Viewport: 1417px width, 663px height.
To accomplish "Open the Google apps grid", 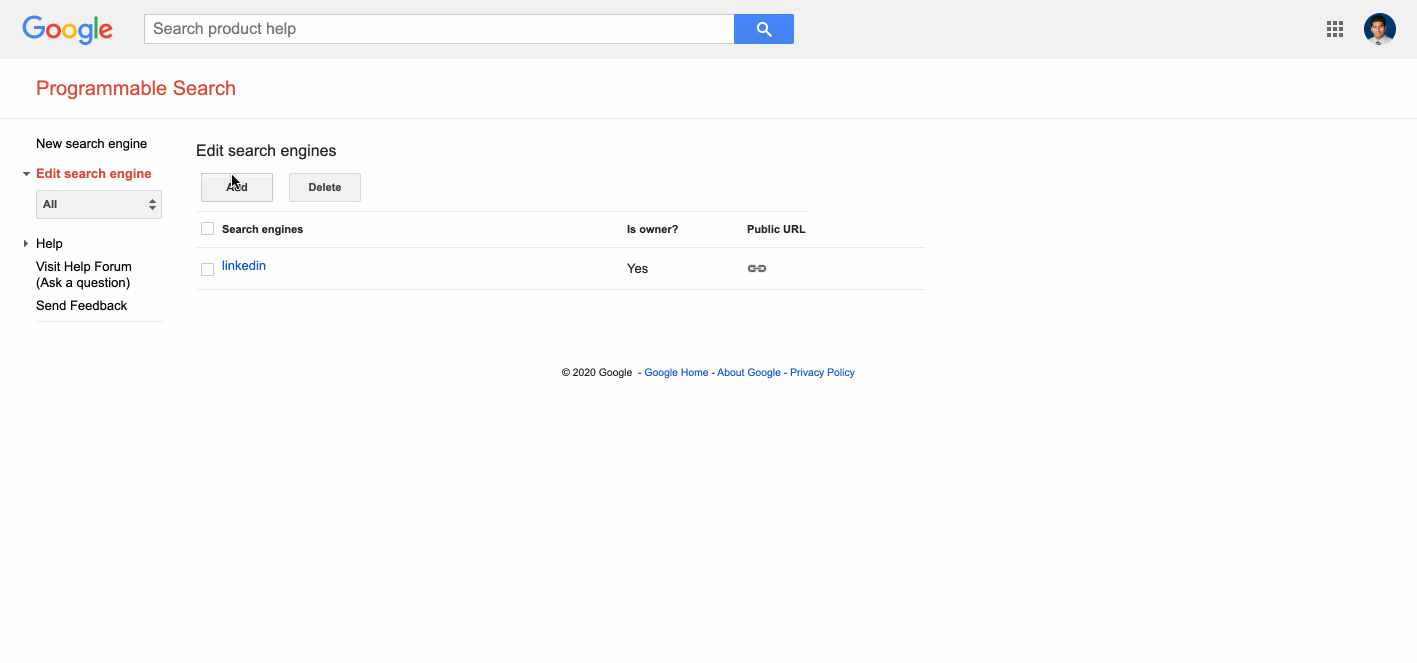I will 1335,29.
